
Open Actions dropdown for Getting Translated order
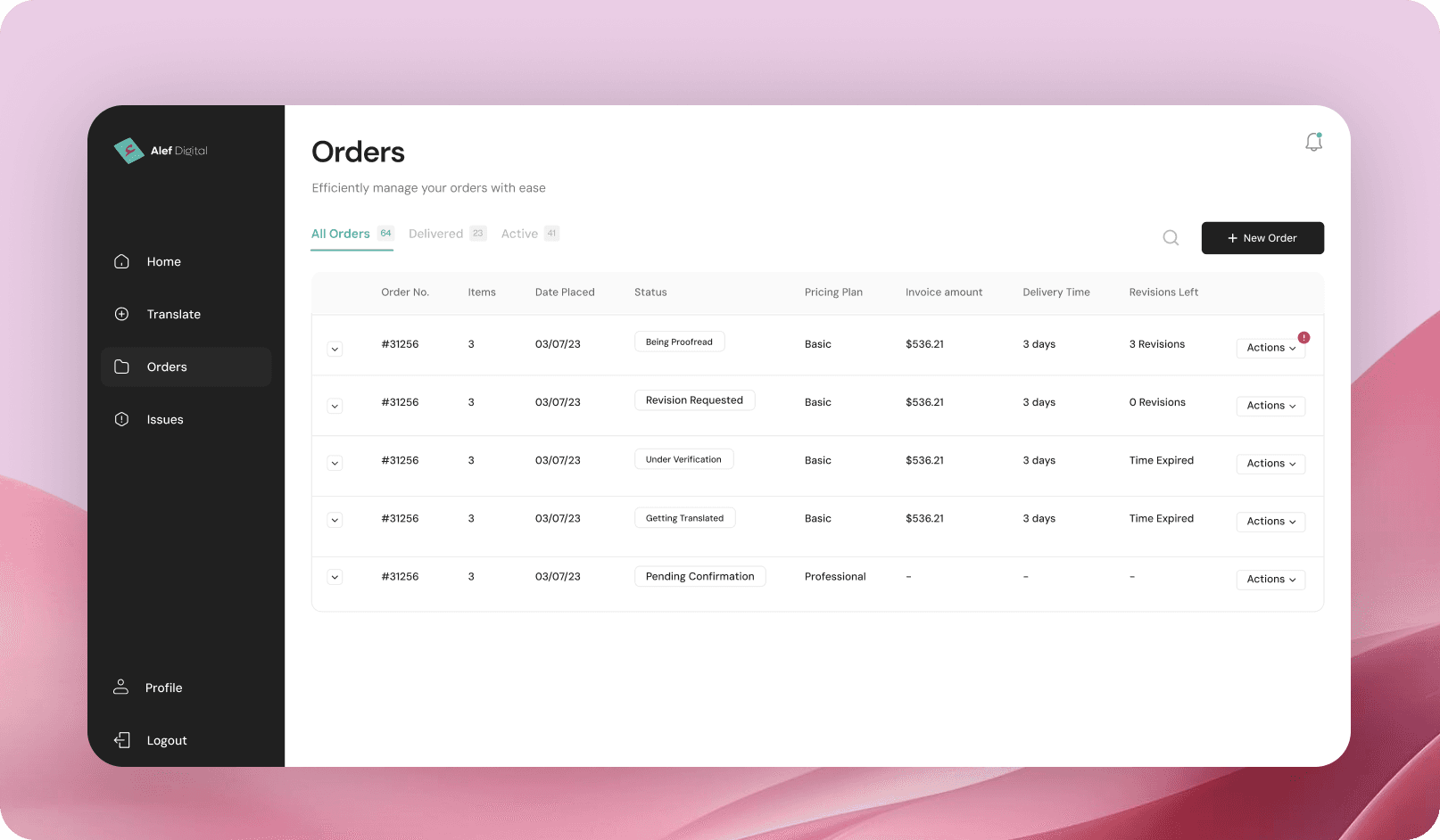[1270, 522]
